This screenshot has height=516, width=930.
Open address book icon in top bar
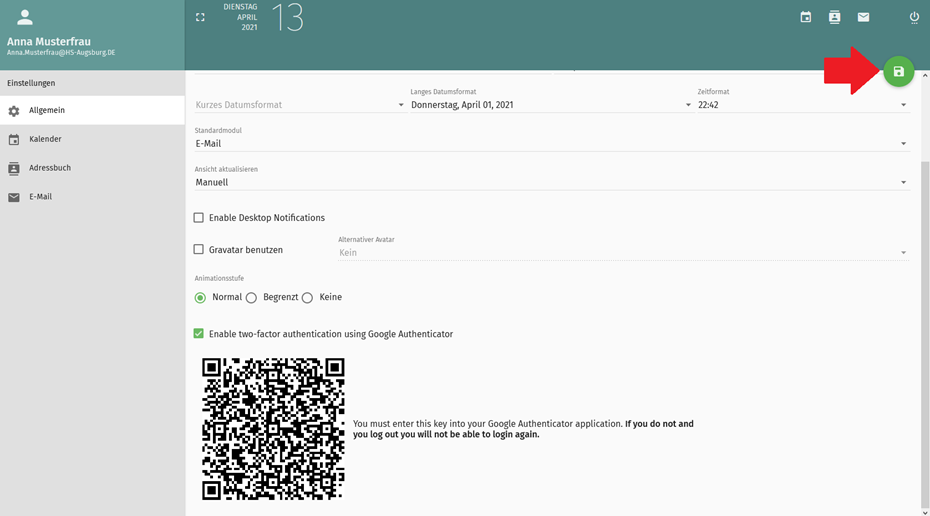click(x=834, y=17)
